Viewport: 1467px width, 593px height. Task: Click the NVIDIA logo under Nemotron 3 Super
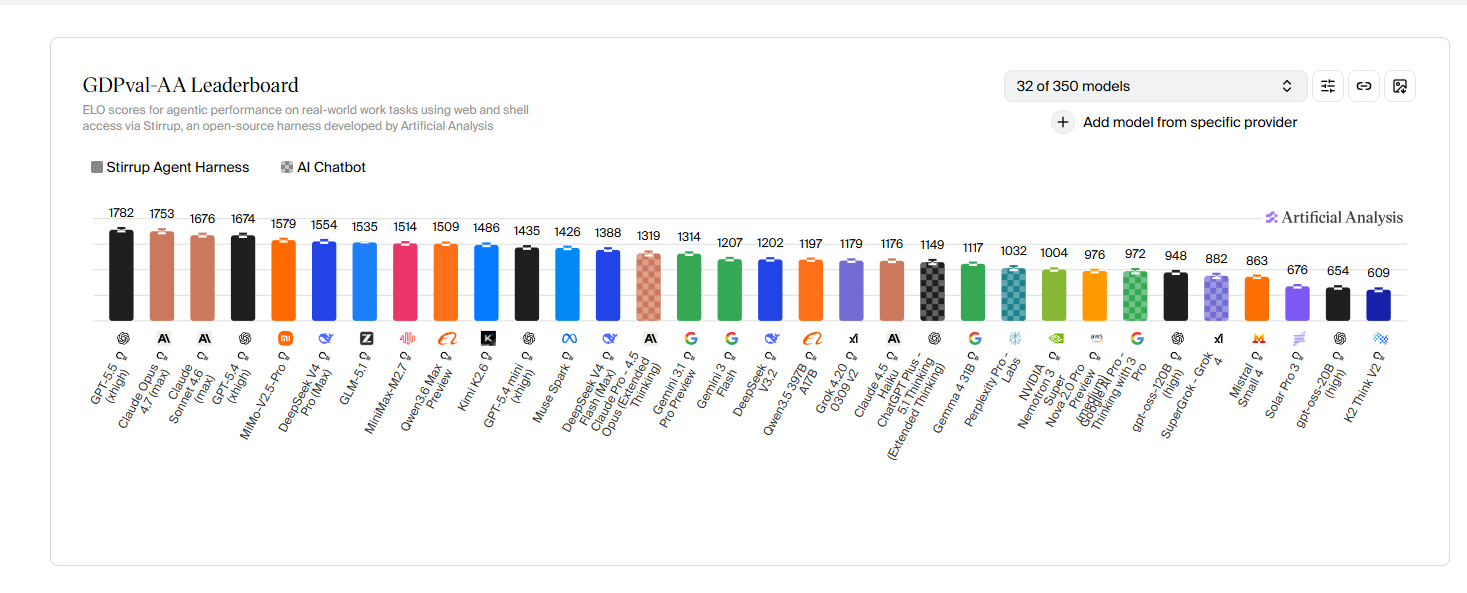[1055, 338]
